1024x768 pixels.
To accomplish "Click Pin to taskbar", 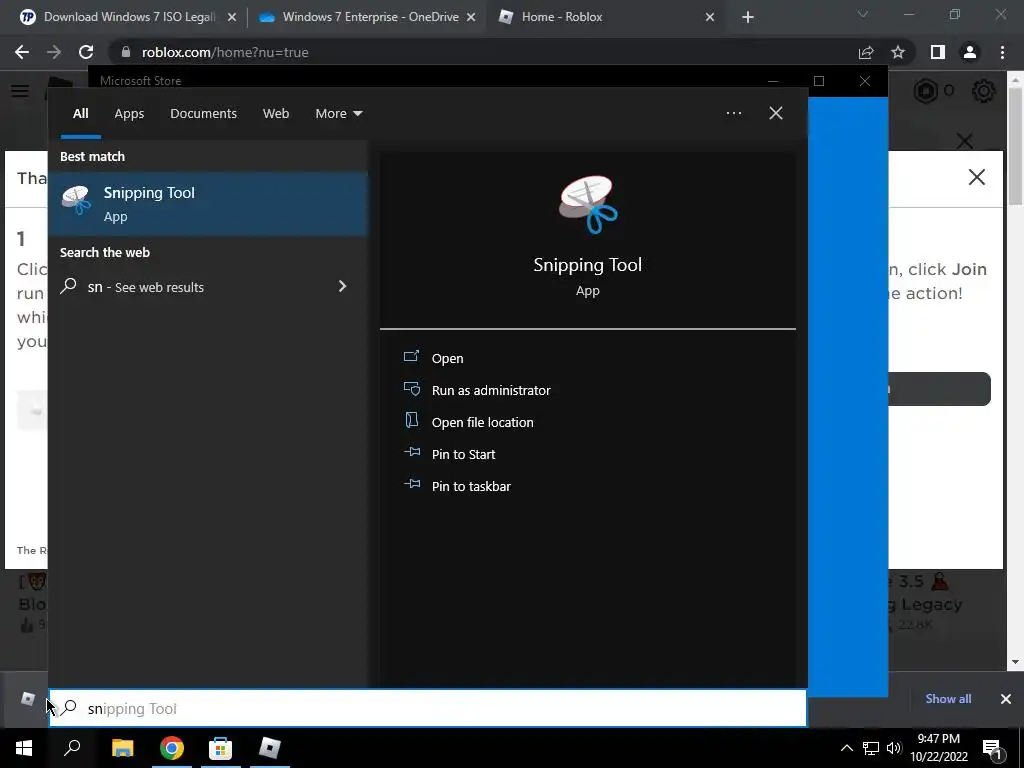I will coord(471,486).
